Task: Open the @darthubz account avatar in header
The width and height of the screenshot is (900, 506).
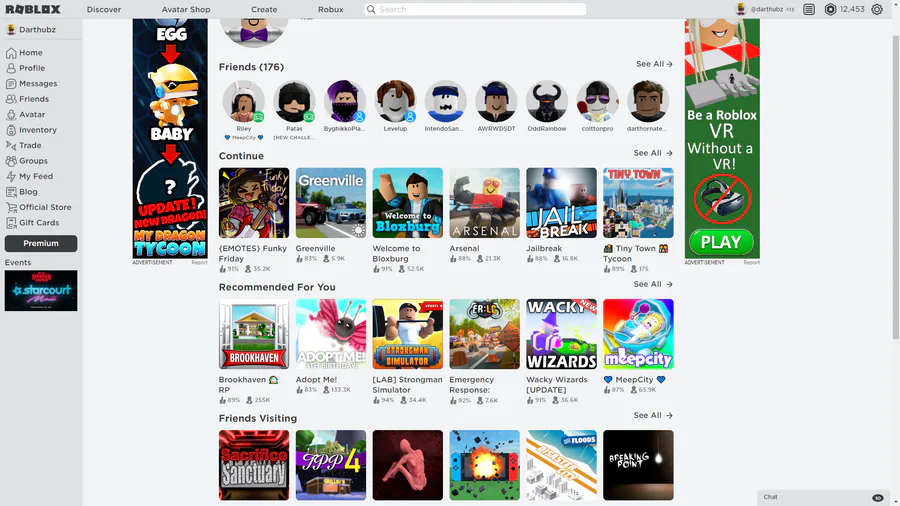Action: click(x=741, y=9)
